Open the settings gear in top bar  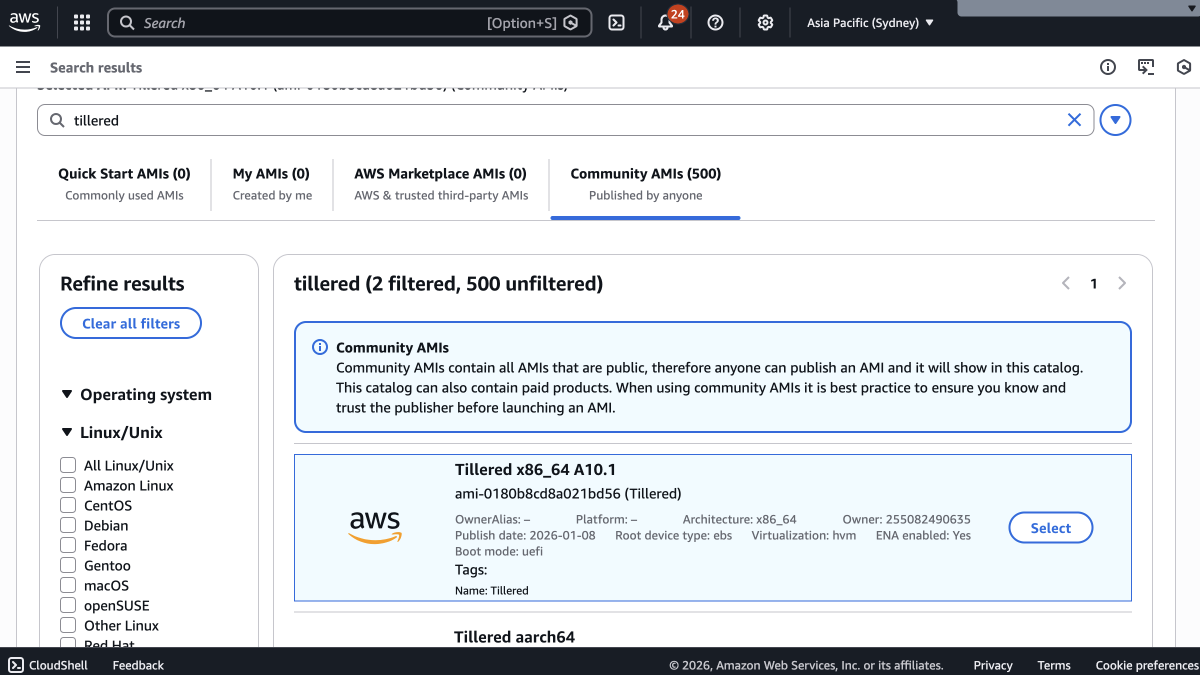765,23
